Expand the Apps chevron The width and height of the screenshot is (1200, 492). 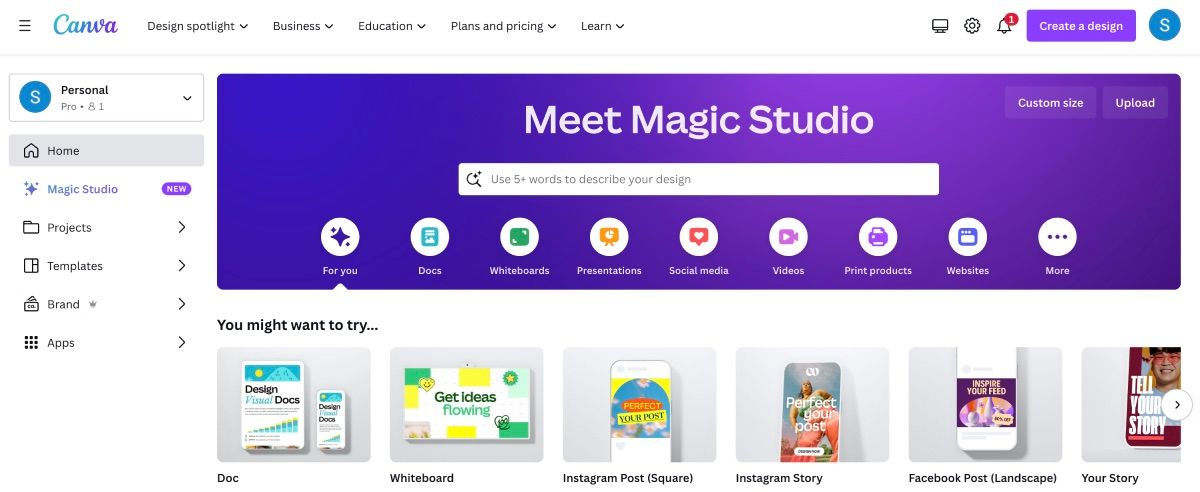tap(182, 343)
